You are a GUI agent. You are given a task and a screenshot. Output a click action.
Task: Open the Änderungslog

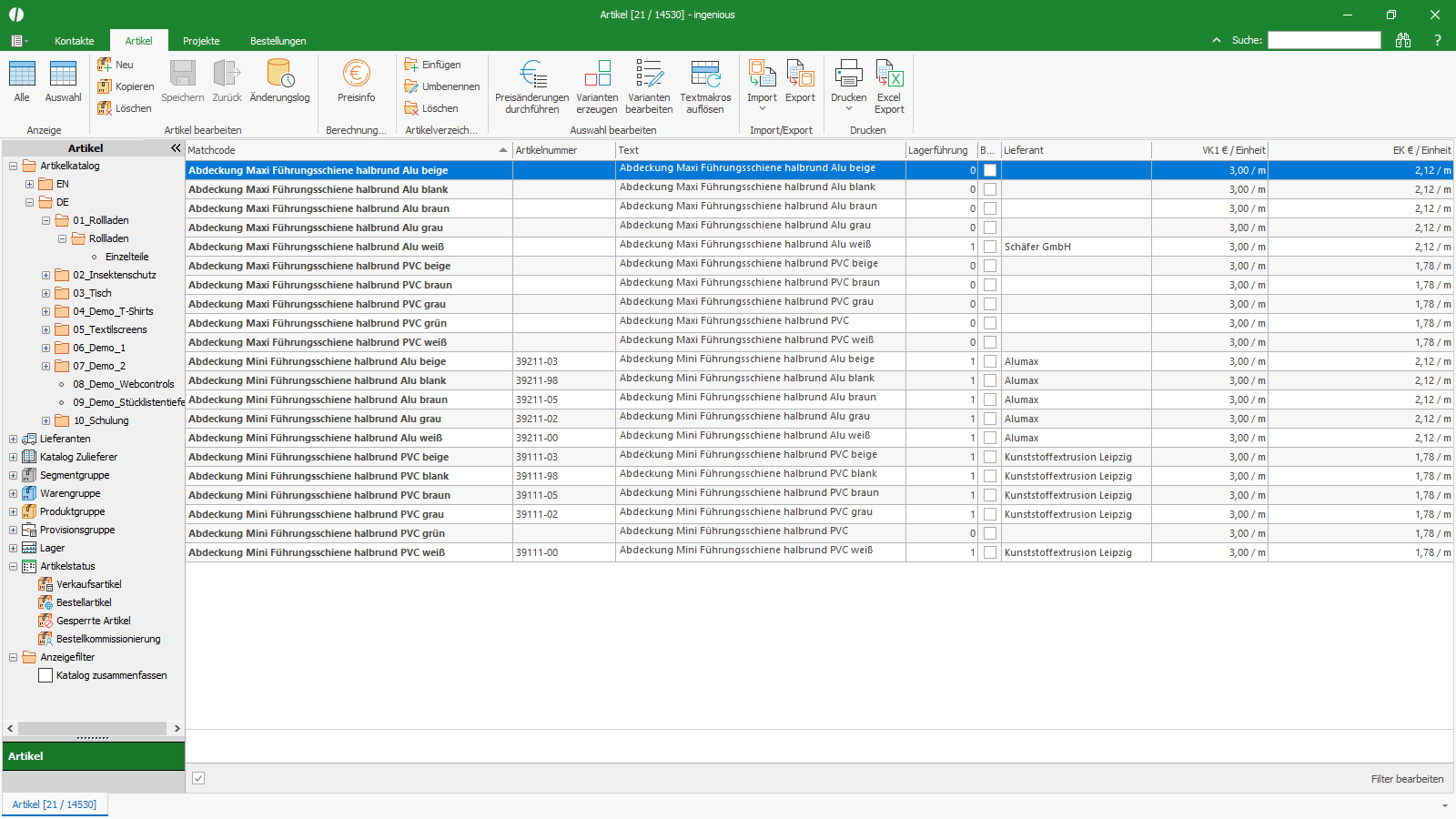(x=279, y=82)
